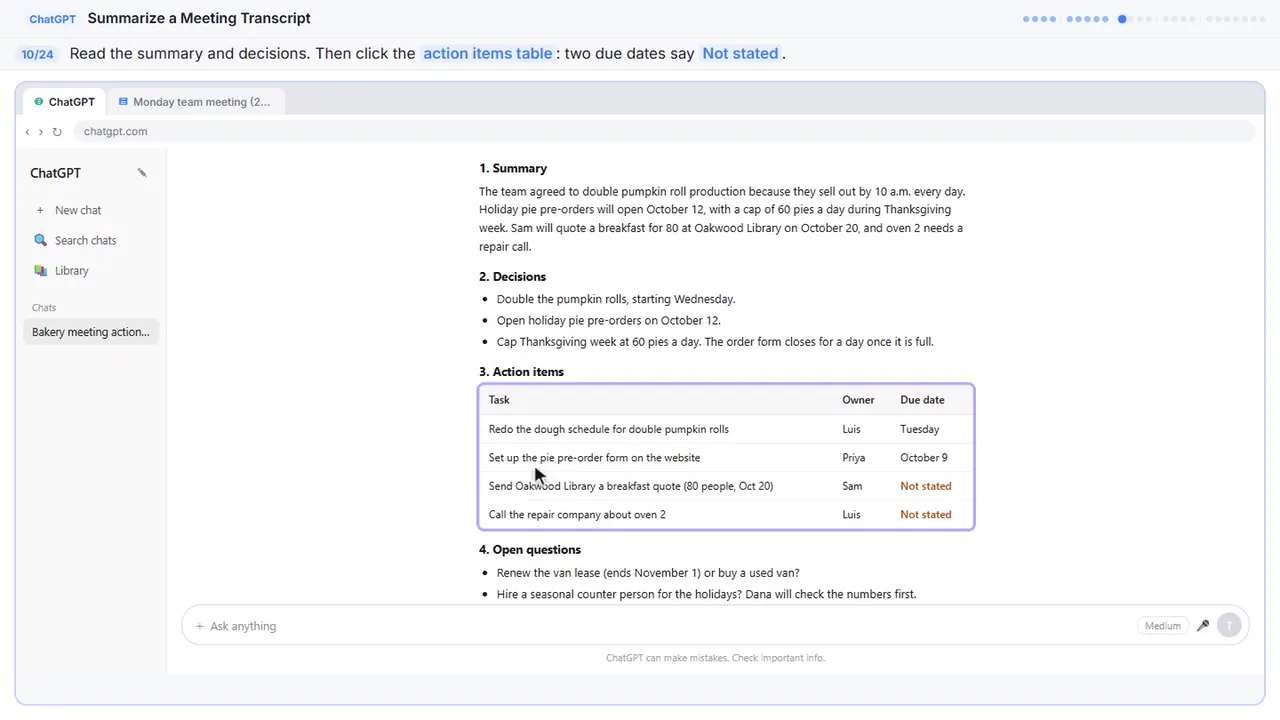
Task: Reload the chatgpt.com page
Action: 57,131
